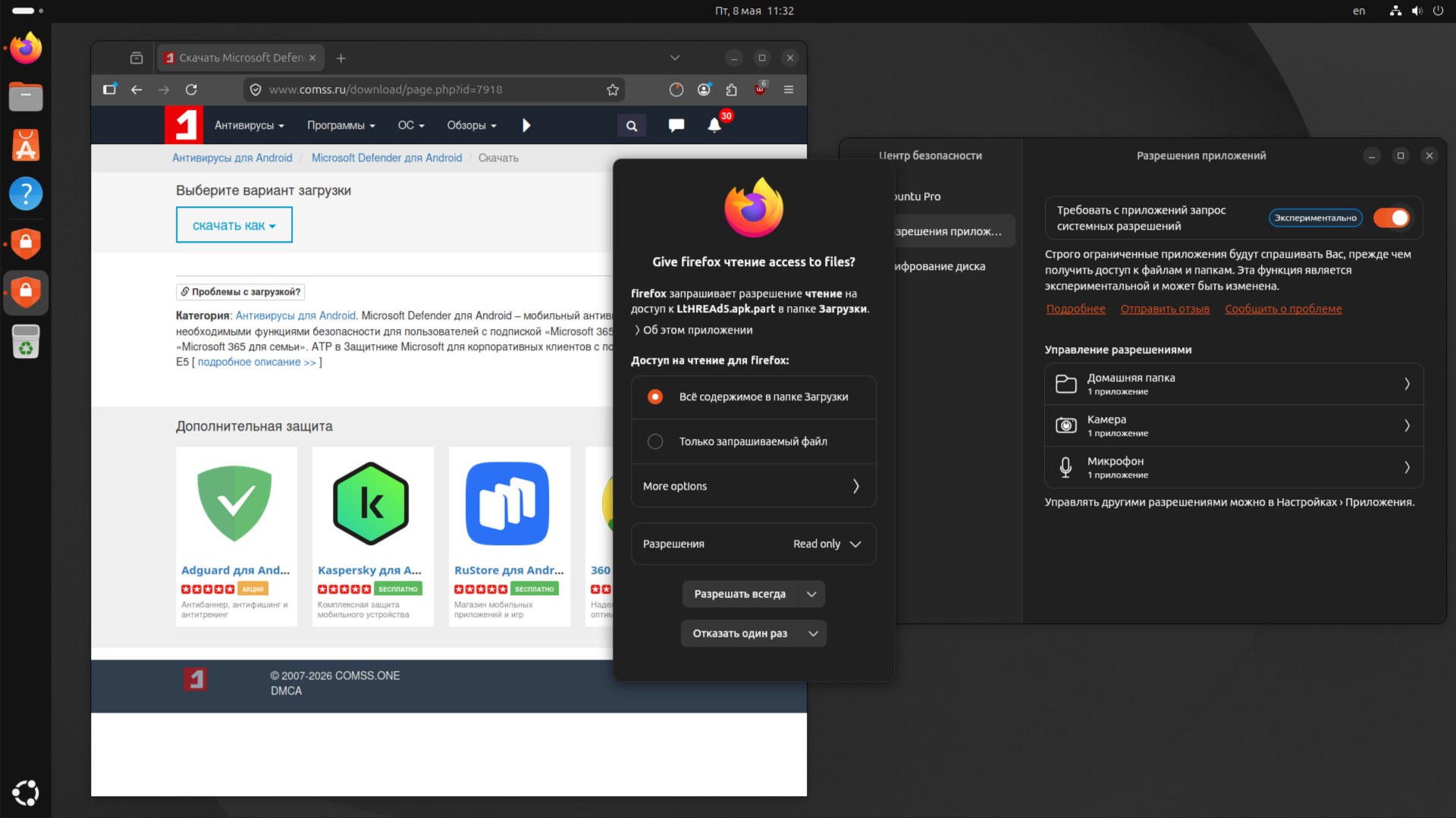Open the Firefox sidebar toggle icon

pyautogui.click(x=110, y=89)
